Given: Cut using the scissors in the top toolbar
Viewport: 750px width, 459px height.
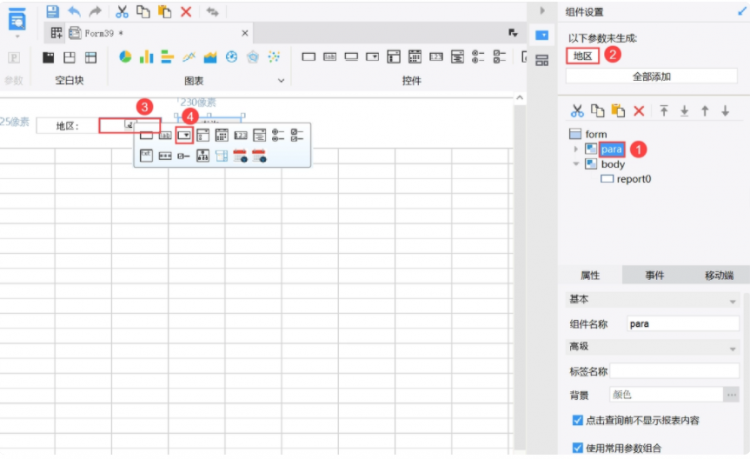Looking at the screenshot, I should pyautogui.click(x=122, y=11).
